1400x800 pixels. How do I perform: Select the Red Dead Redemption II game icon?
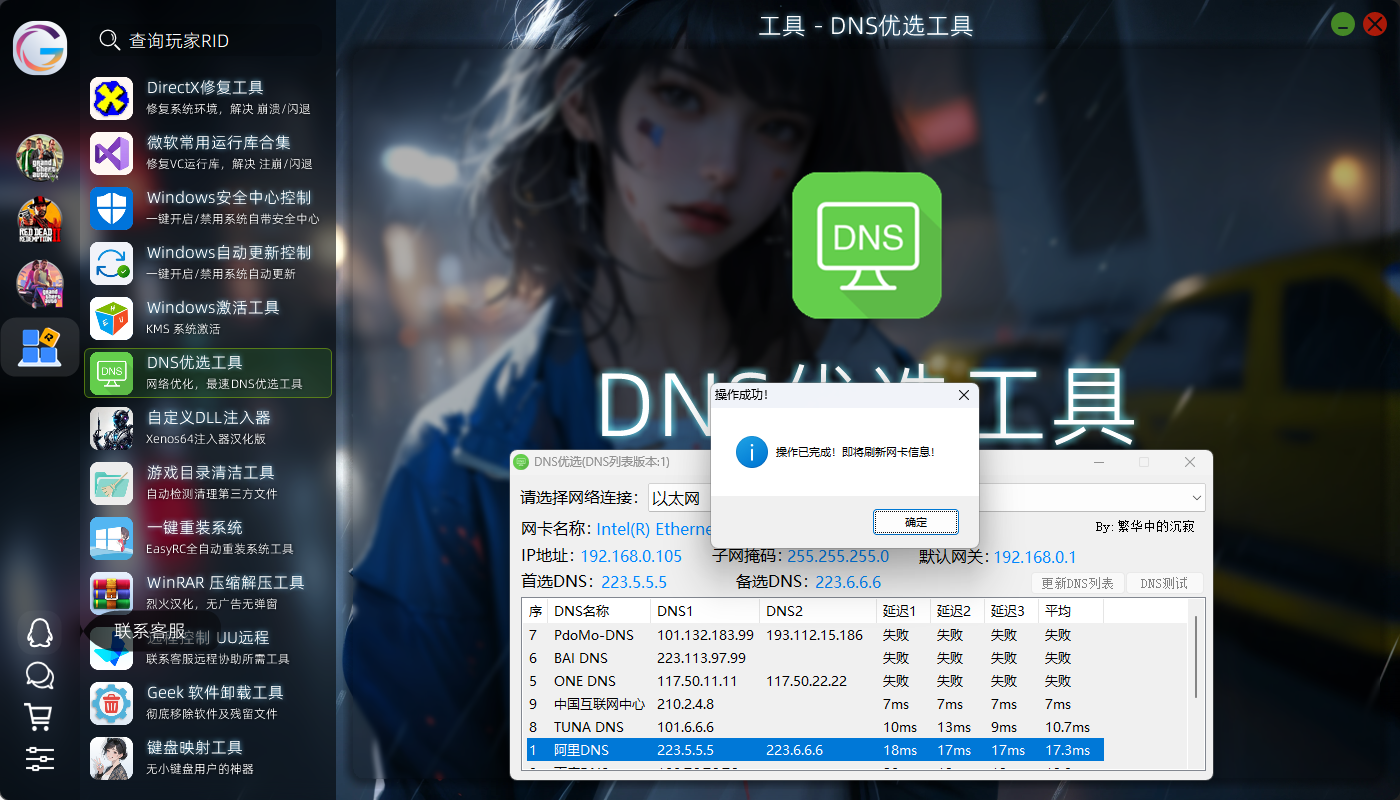click(x=40, y=221)
